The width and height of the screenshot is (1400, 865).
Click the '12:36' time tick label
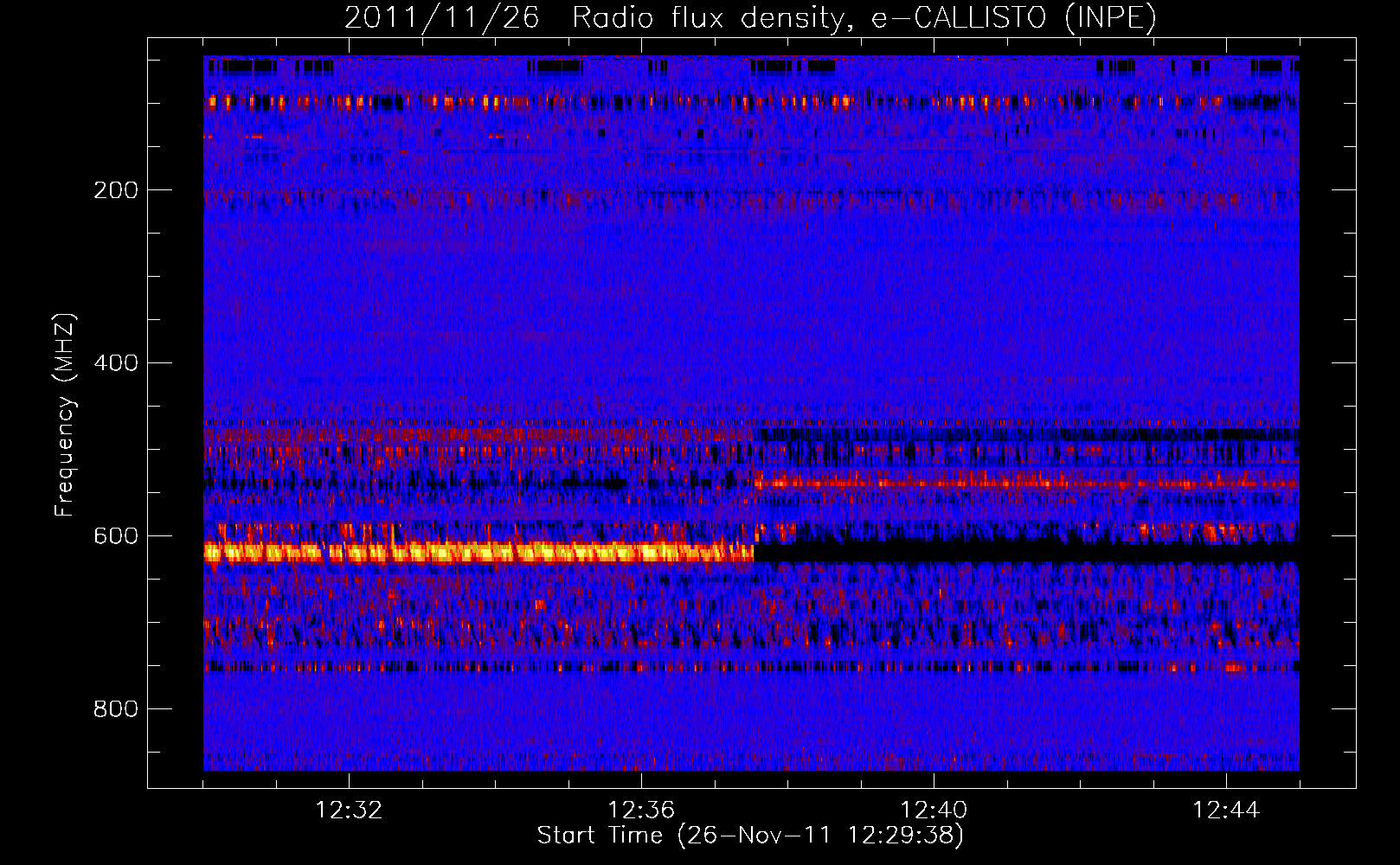click(x=641, y=811)
